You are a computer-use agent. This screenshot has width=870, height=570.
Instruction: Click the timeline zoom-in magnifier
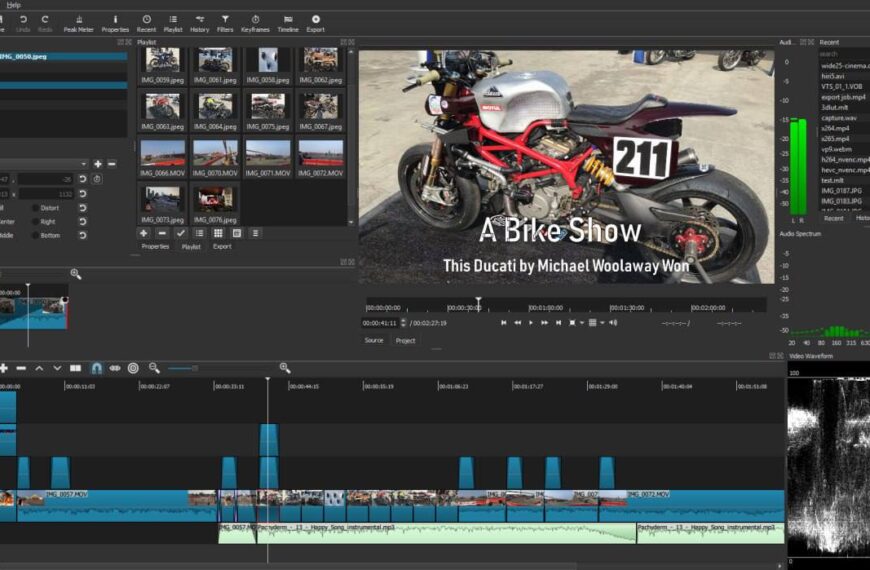285,368
